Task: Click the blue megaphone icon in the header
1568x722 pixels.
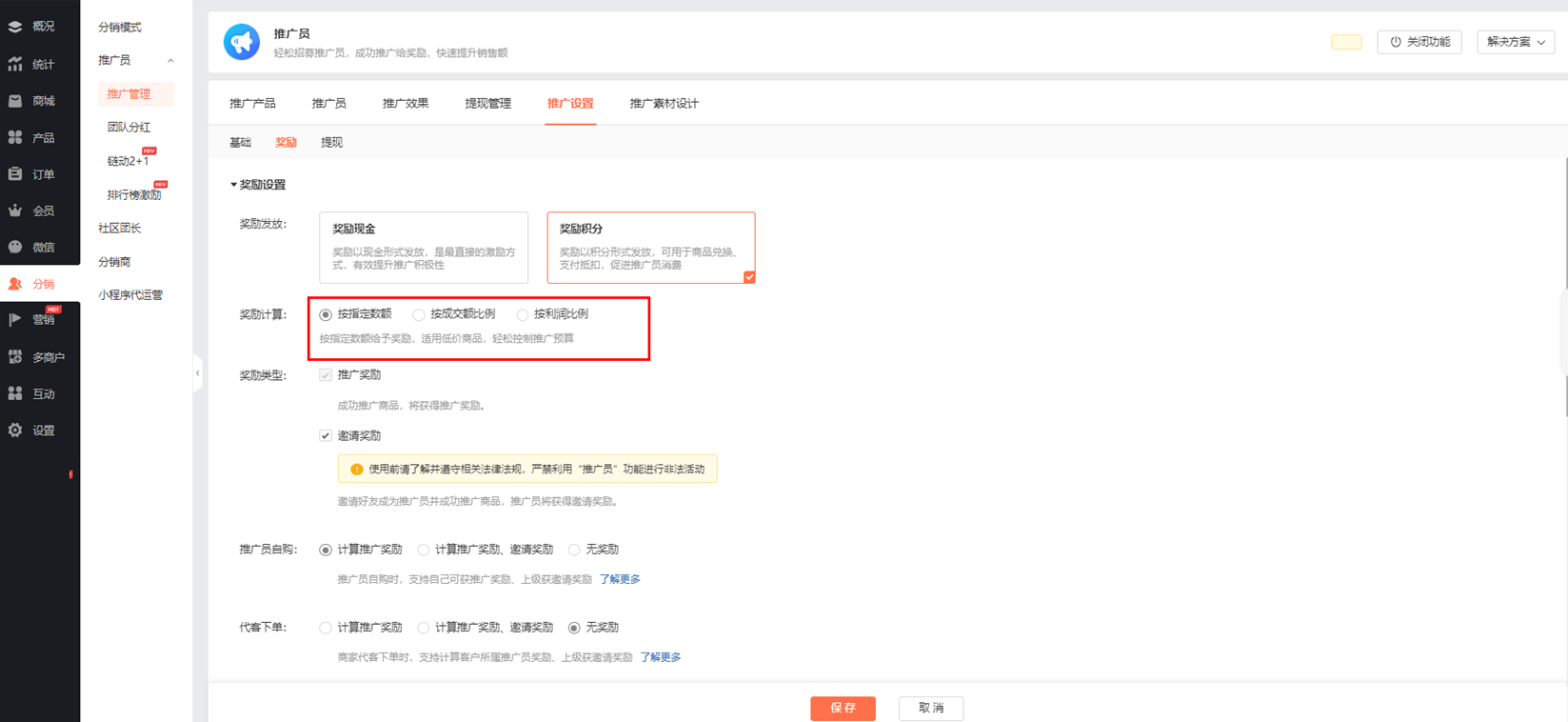Action: point(242,42)
